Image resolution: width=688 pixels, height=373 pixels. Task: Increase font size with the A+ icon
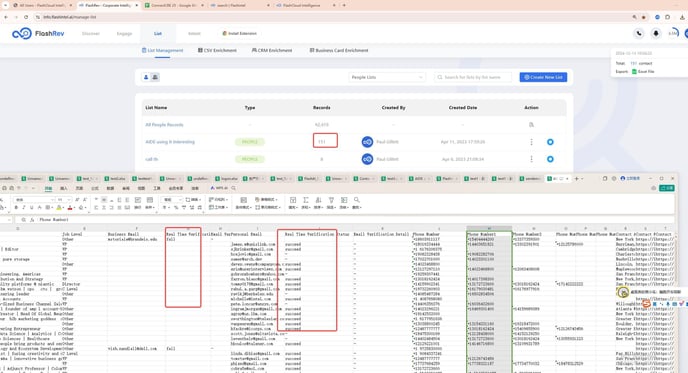[77, 200]
